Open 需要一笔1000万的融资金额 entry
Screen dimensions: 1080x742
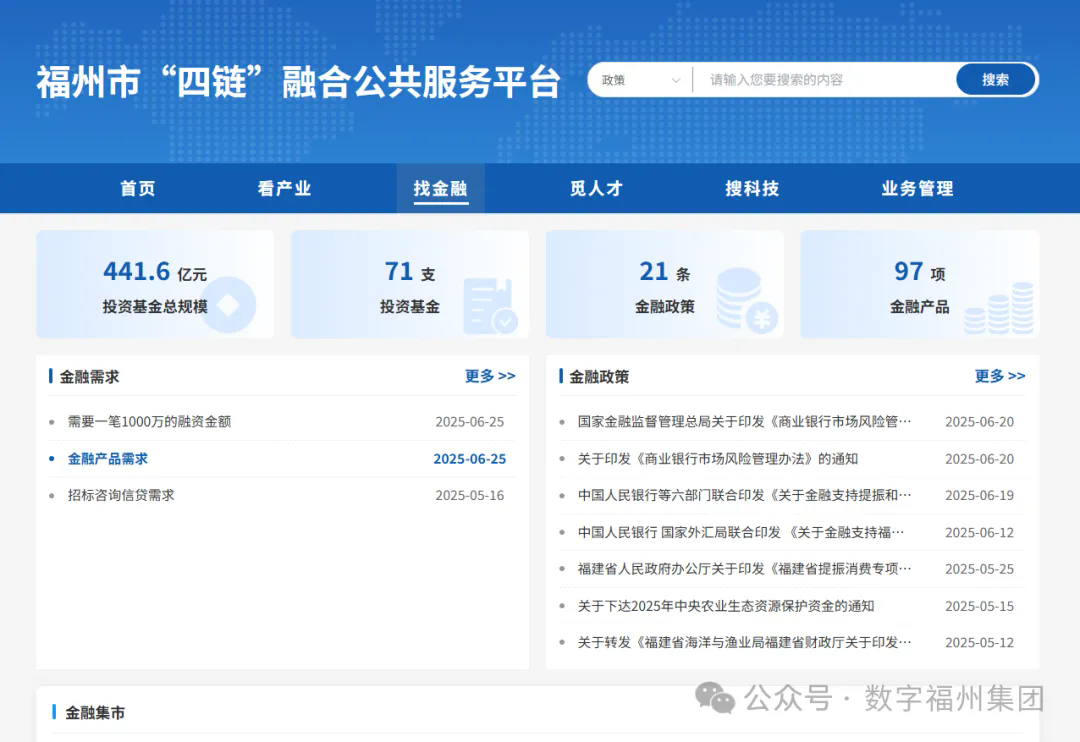(x=149, y=422)
